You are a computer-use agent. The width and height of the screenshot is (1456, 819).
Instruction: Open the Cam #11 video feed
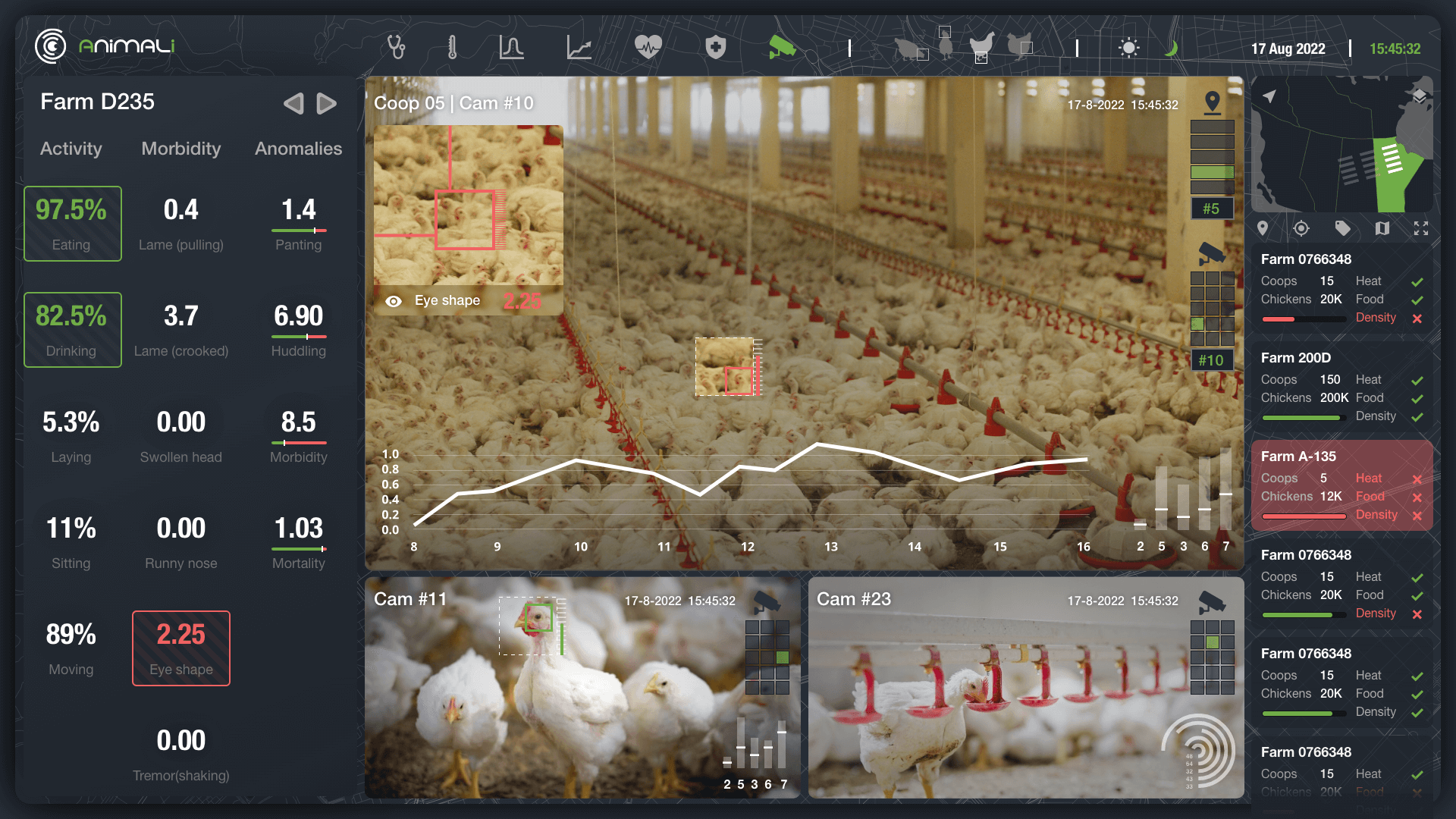click(582, 687)
